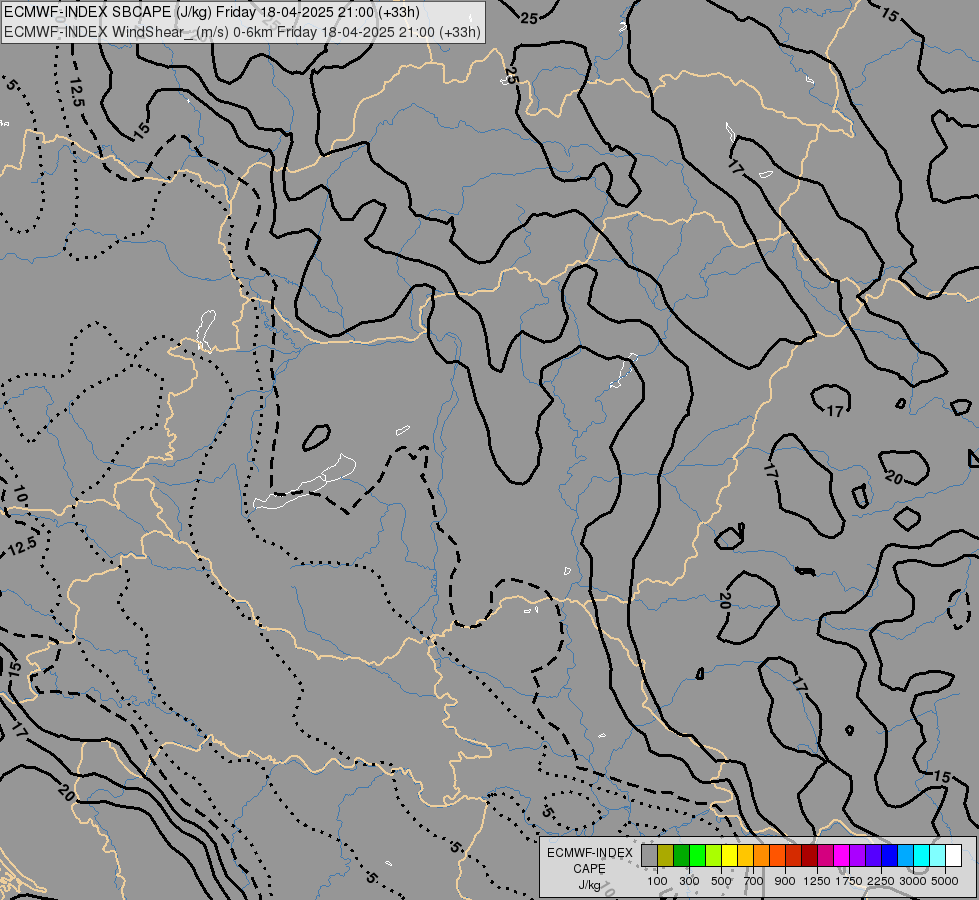Screen dimensions: 979x900
Task: Click the SBCAPE title line
Action: point(212,12)
